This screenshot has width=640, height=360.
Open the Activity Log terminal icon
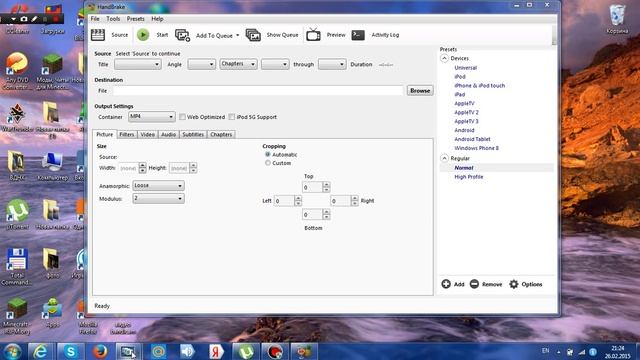(x=358, y=35)
